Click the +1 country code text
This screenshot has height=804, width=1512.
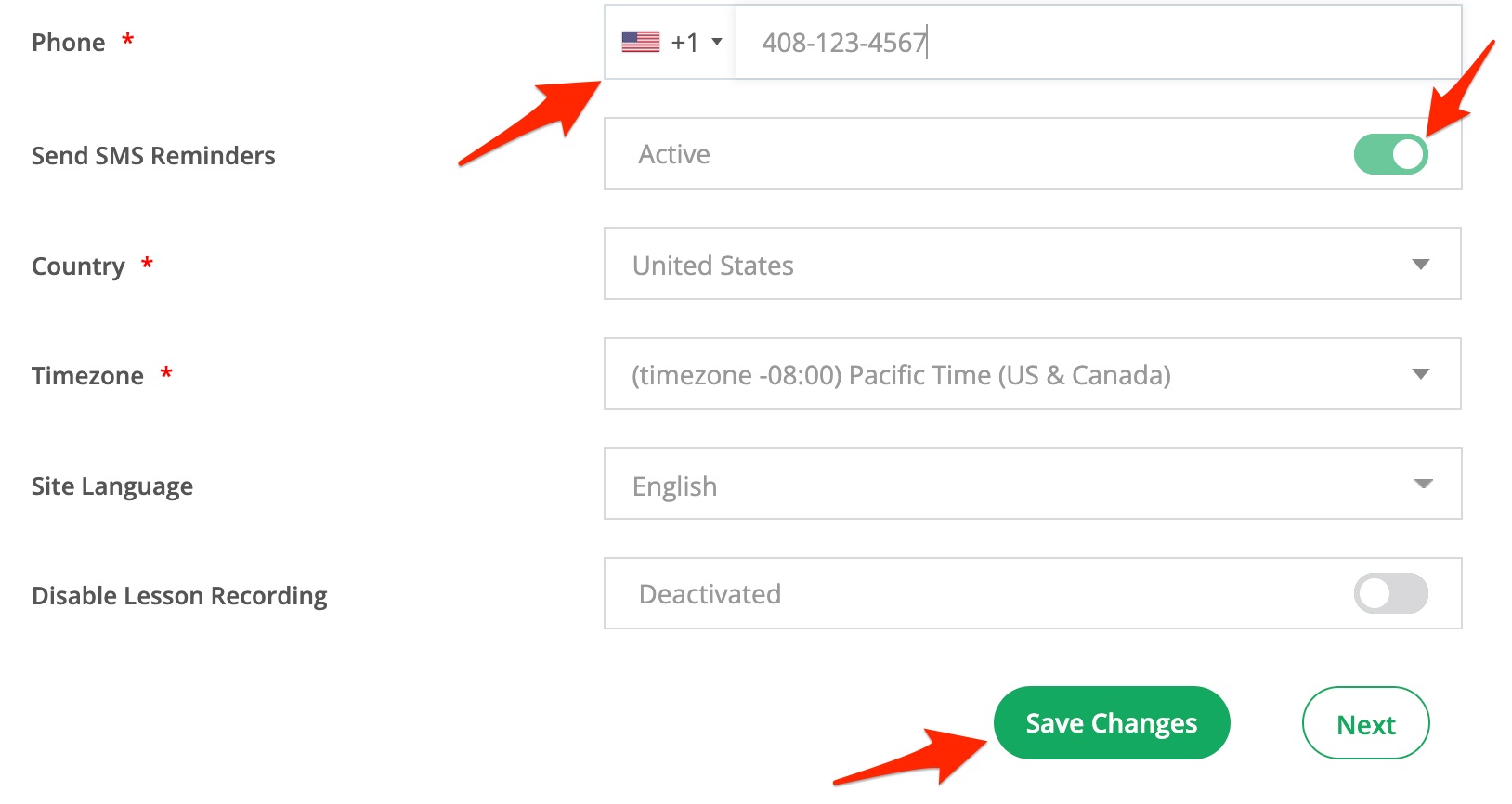(x=684, y=43)
